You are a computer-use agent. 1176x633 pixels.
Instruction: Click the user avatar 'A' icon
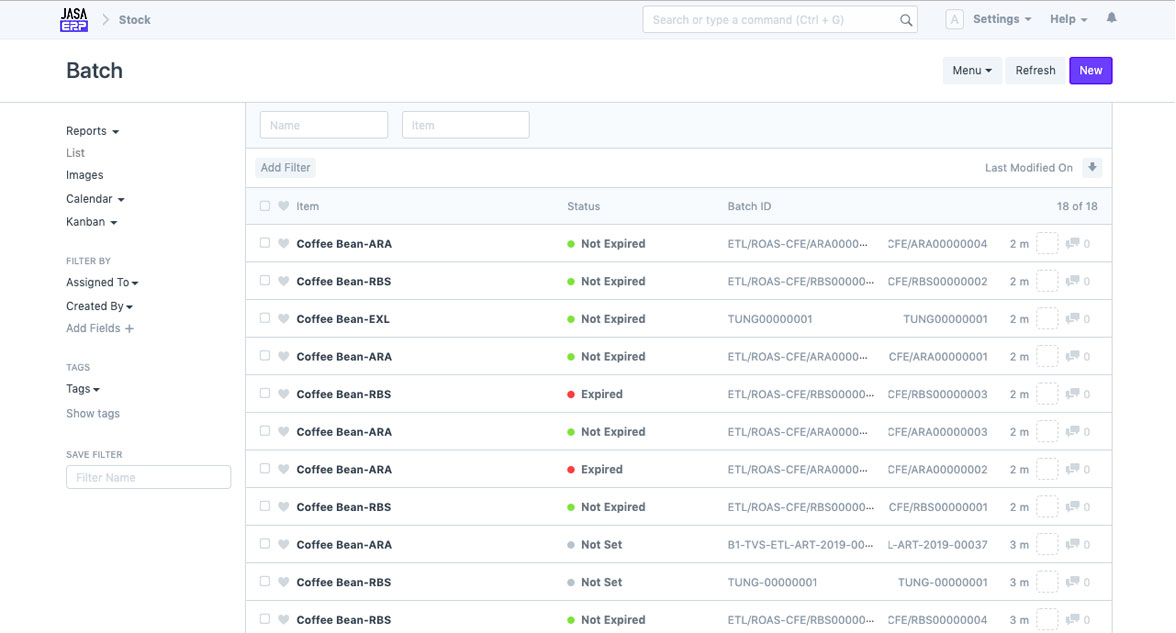954,20
